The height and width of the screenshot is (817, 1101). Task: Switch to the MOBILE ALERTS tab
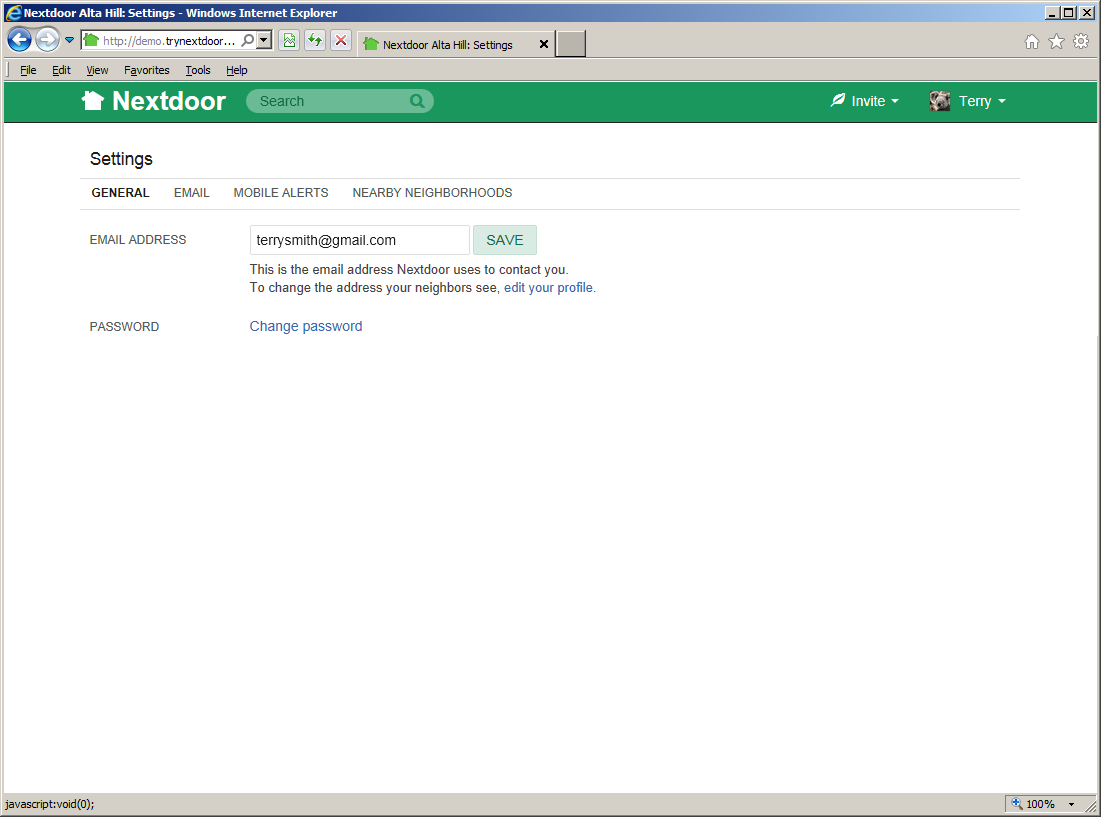pyautogui.click(x=281, y=192)
